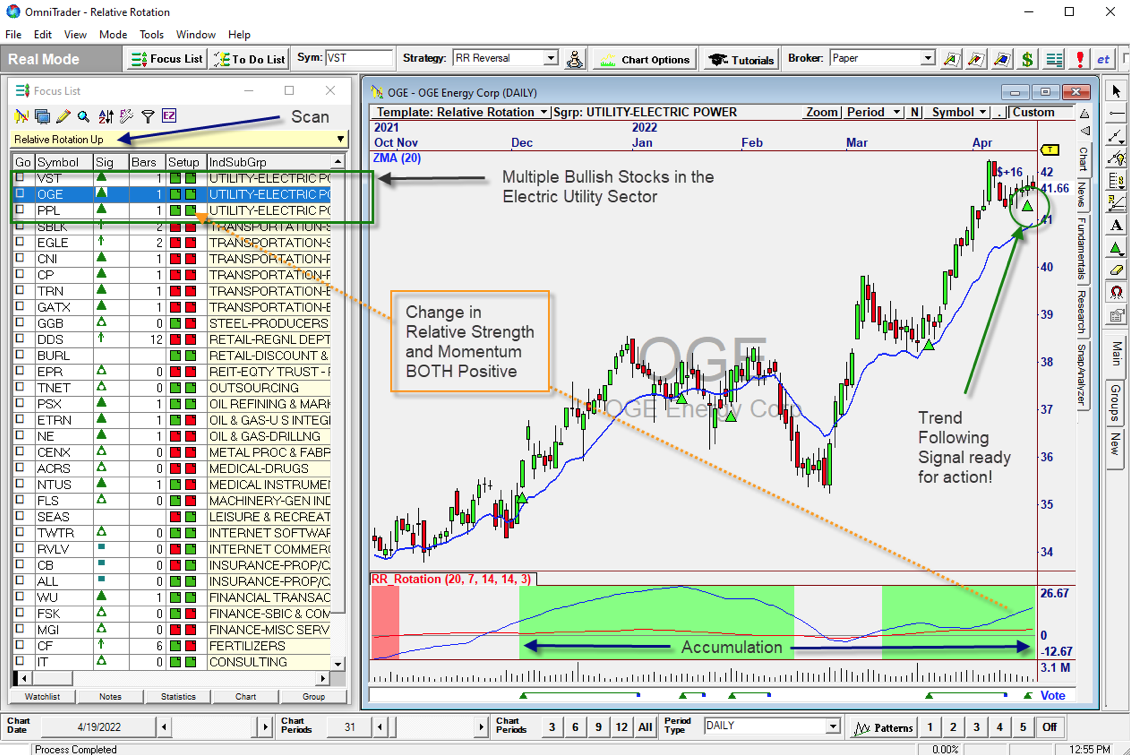Viewport: 1130px width, 755px height.
Task: Step the Chart Periods value forward
Action: 481,727
